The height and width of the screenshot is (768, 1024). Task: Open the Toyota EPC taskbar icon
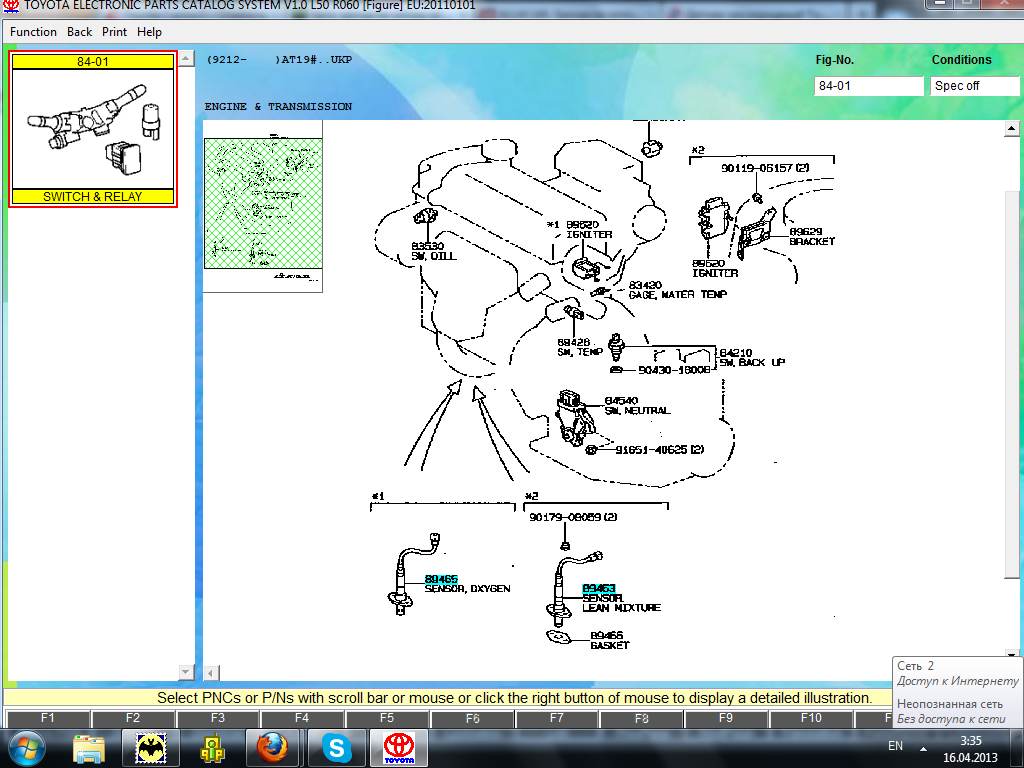(399, 747)
